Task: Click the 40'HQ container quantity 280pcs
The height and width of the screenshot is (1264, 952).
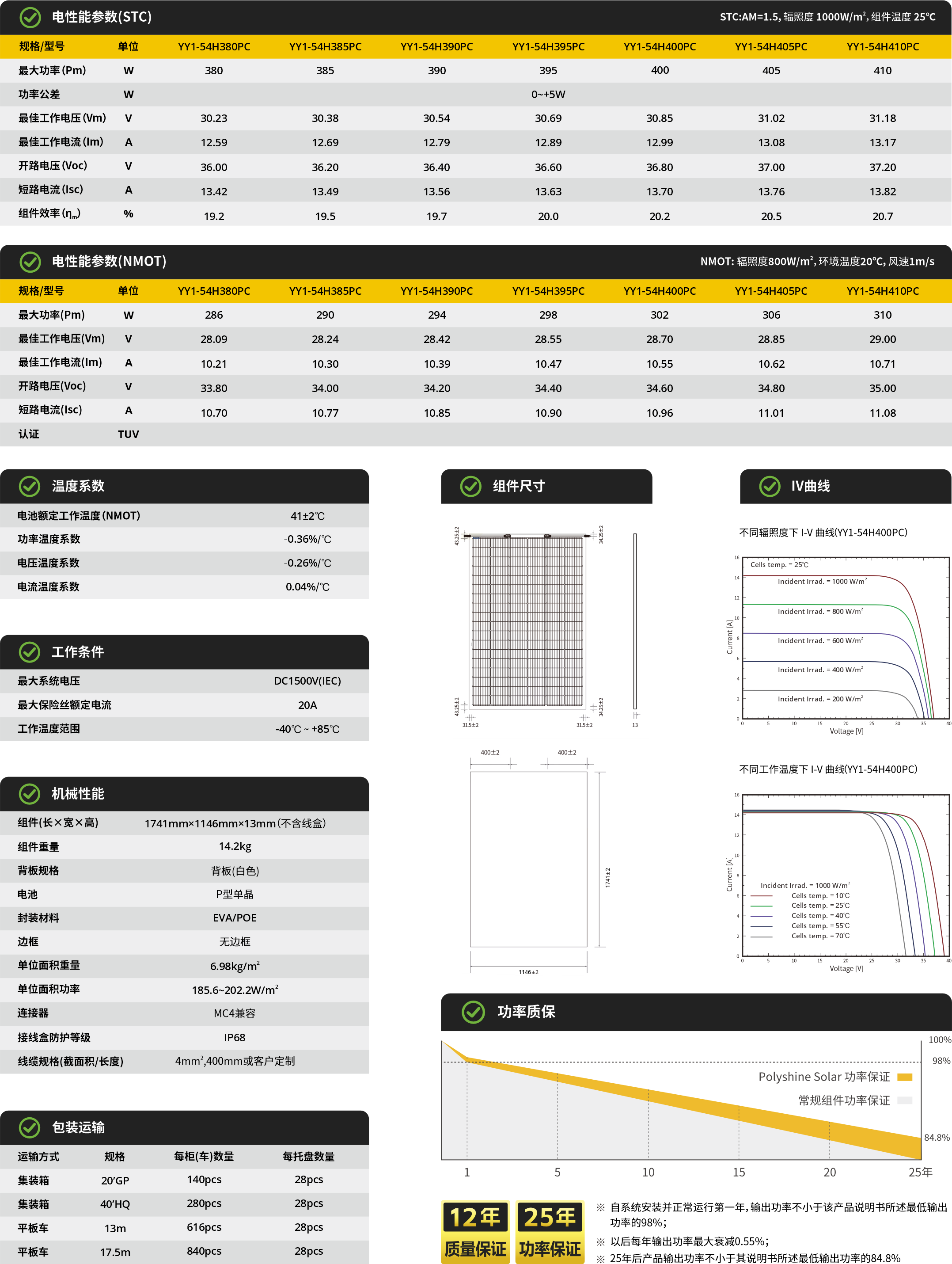Action: [x=205, y=1203]
